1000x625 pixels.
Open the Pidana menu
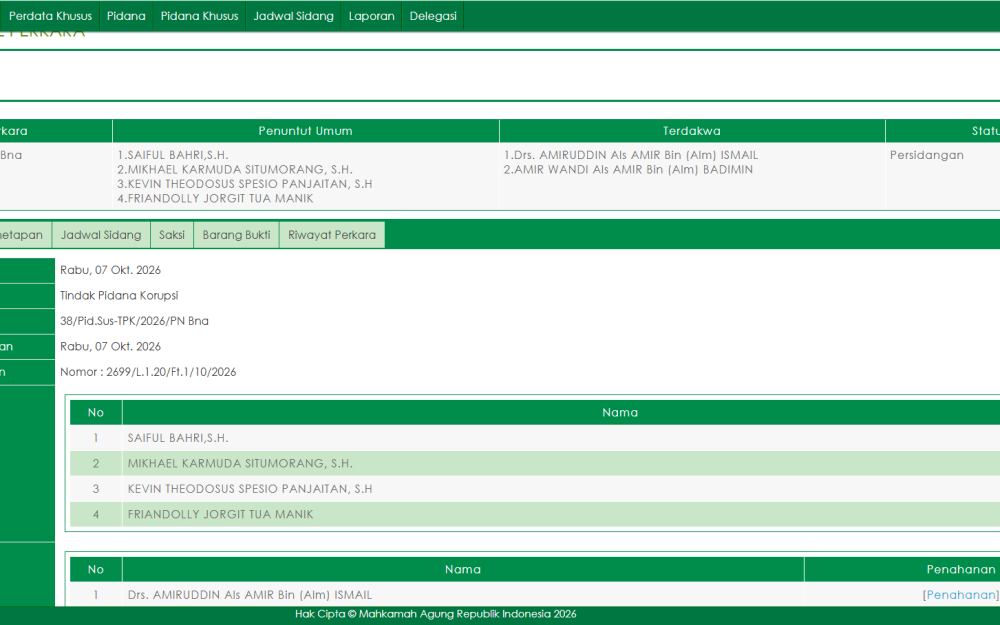pyautogui.click(x=126, y=16)
